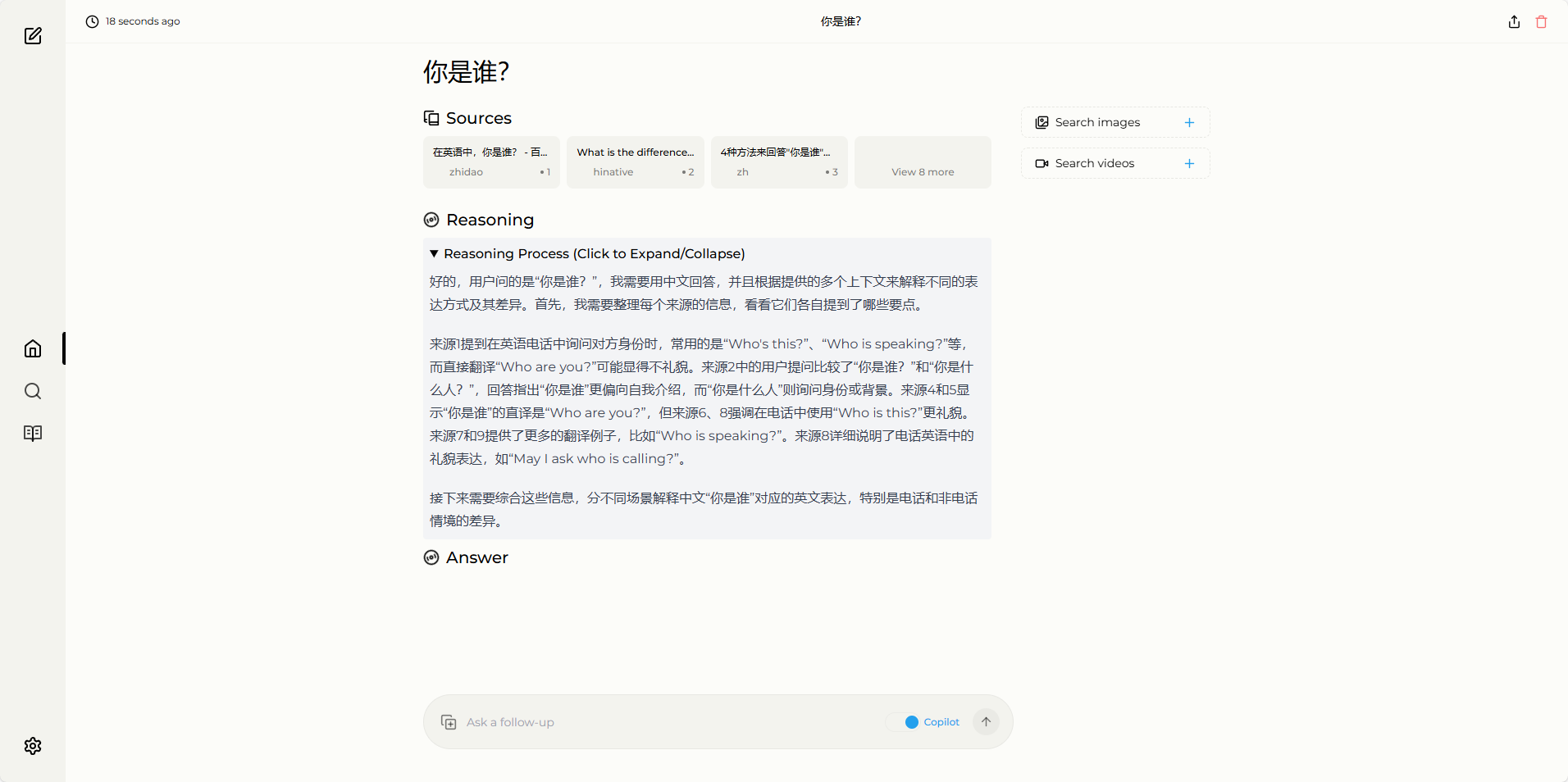The image size is (1568, 782).
Task: Delete this chat with the trash icon
Action: (1541, 22)
